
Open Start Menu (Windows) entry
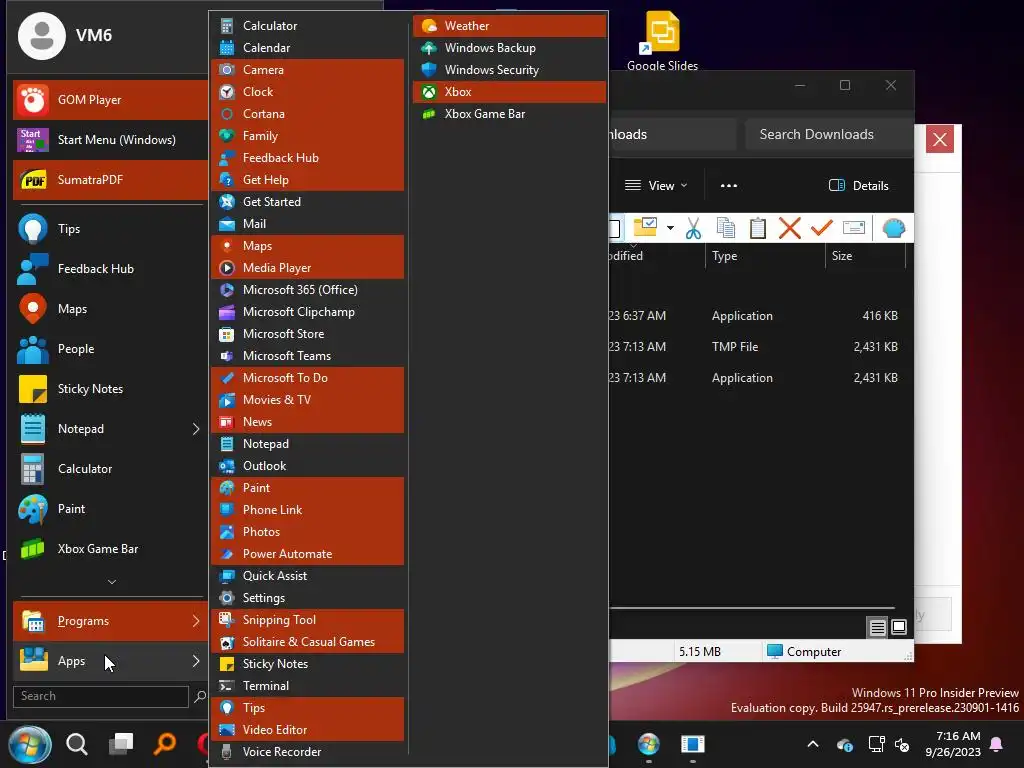110,140
